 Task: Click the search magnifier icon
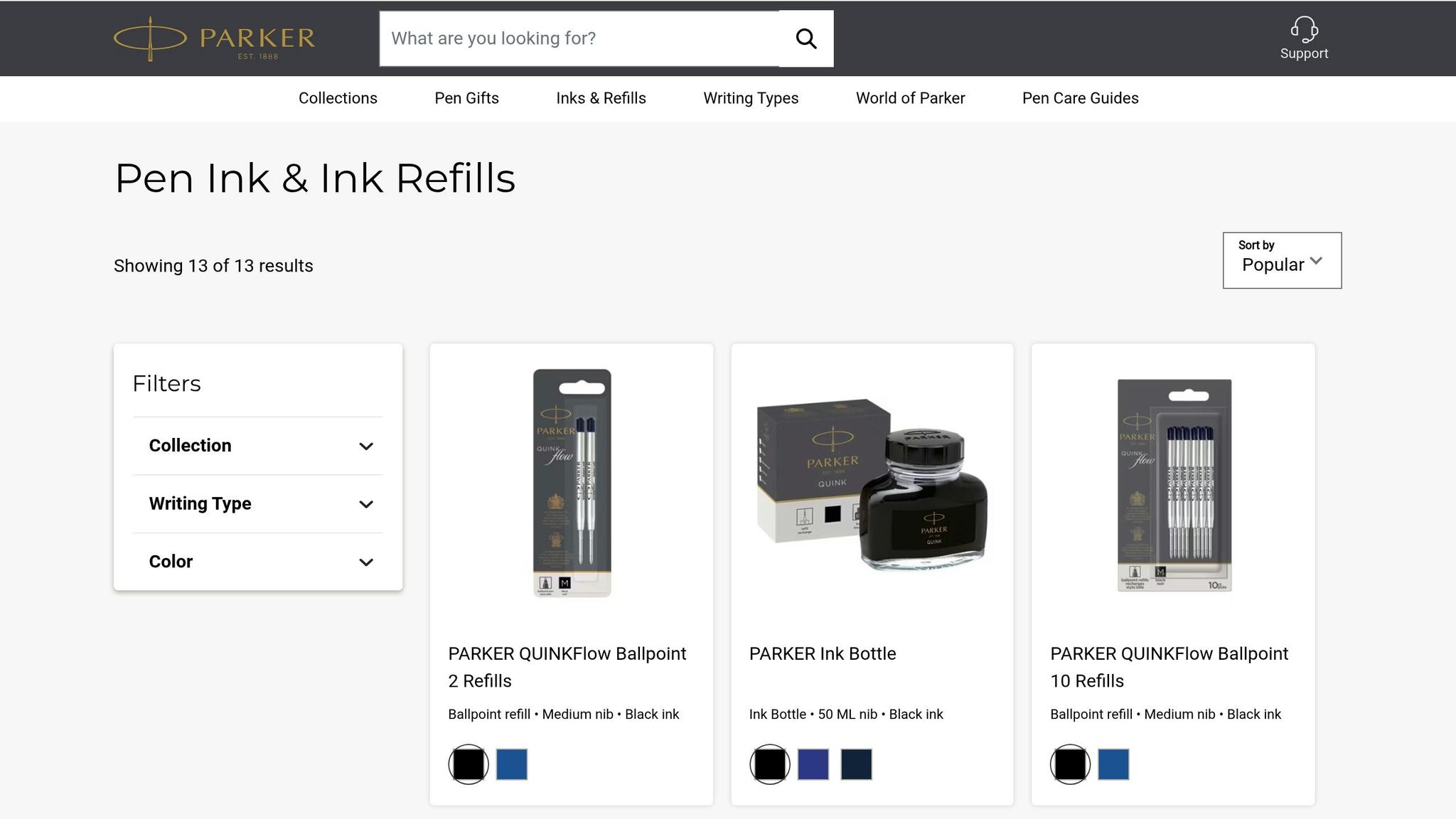coord(805,38)
